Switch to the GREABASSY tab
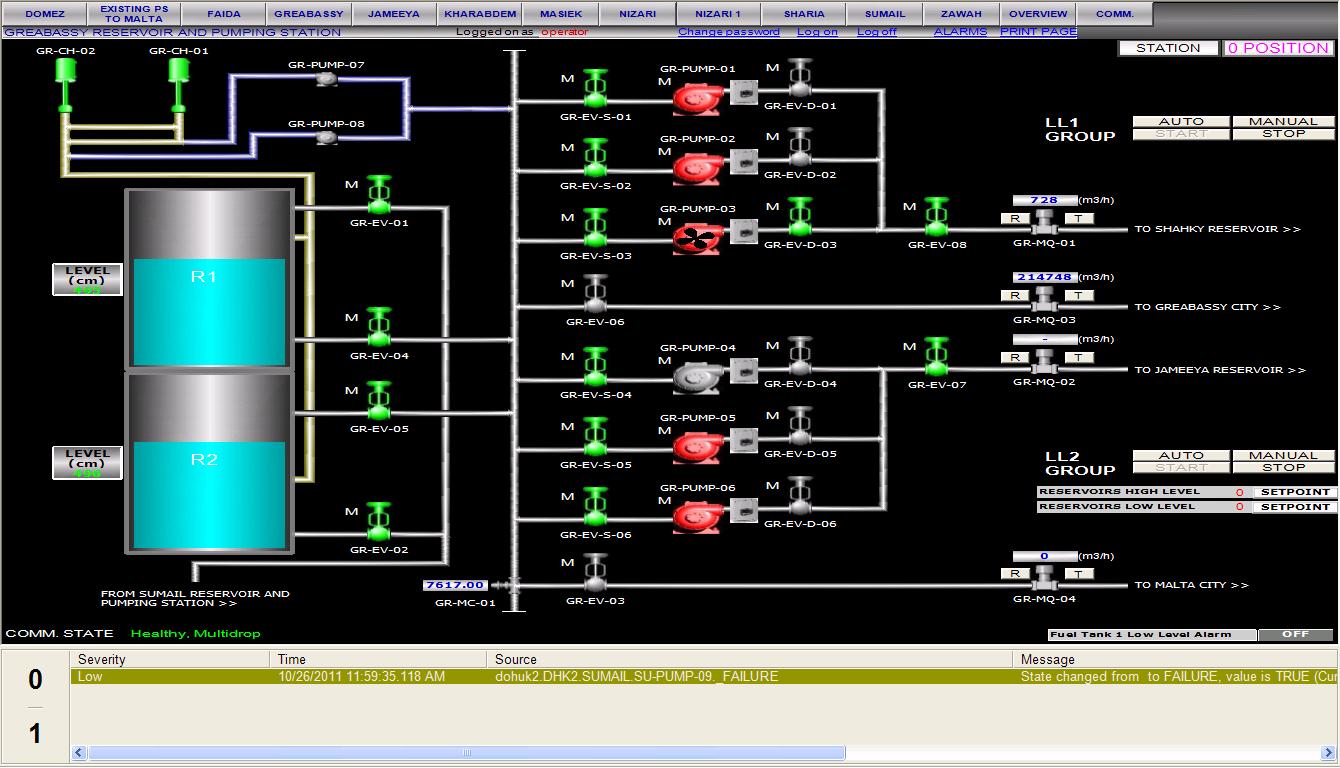 click(x=309, y=14)
